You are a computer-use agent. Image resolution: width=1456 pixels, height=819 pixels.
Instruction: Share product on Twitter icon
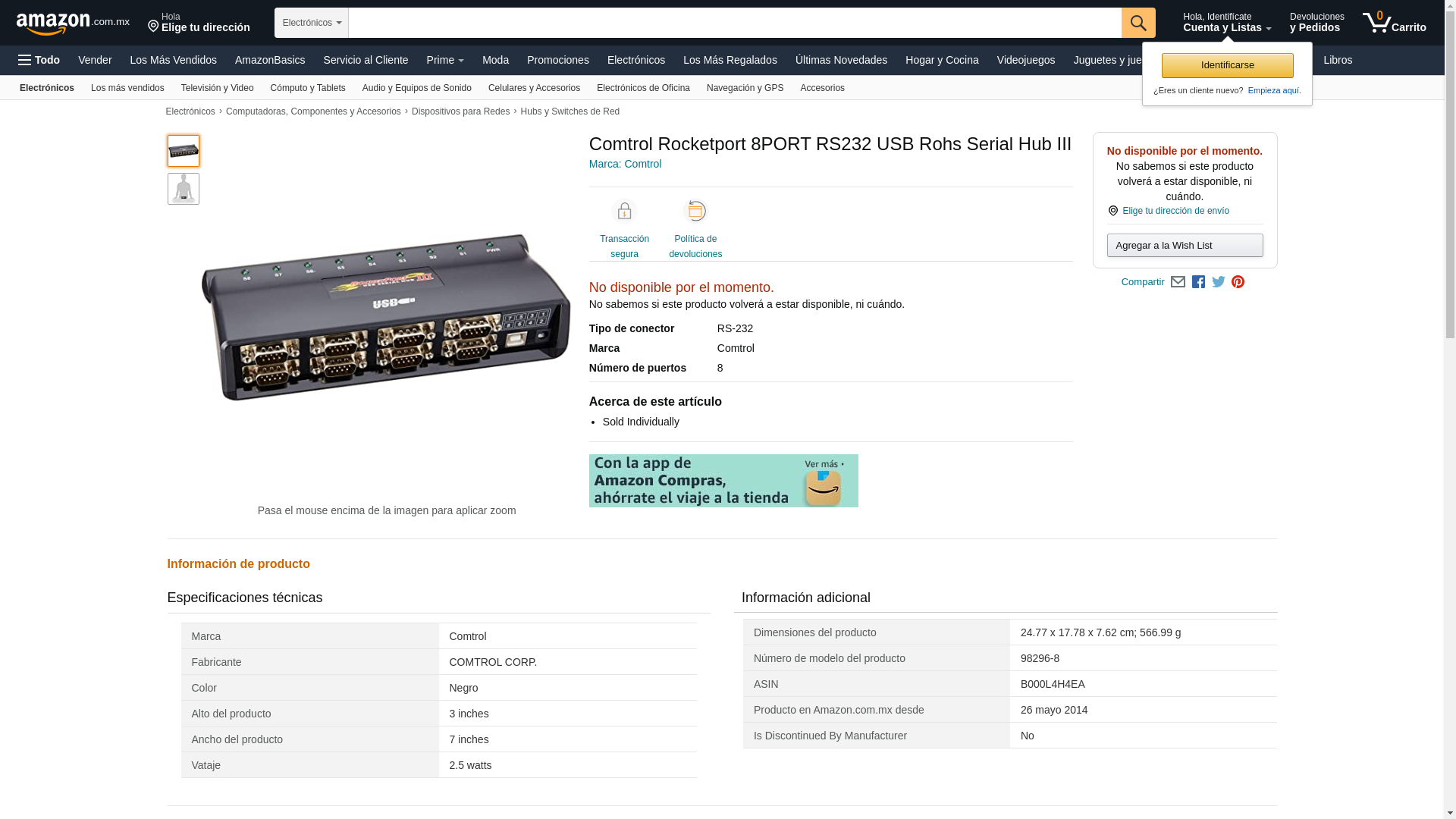[1218, 282]
